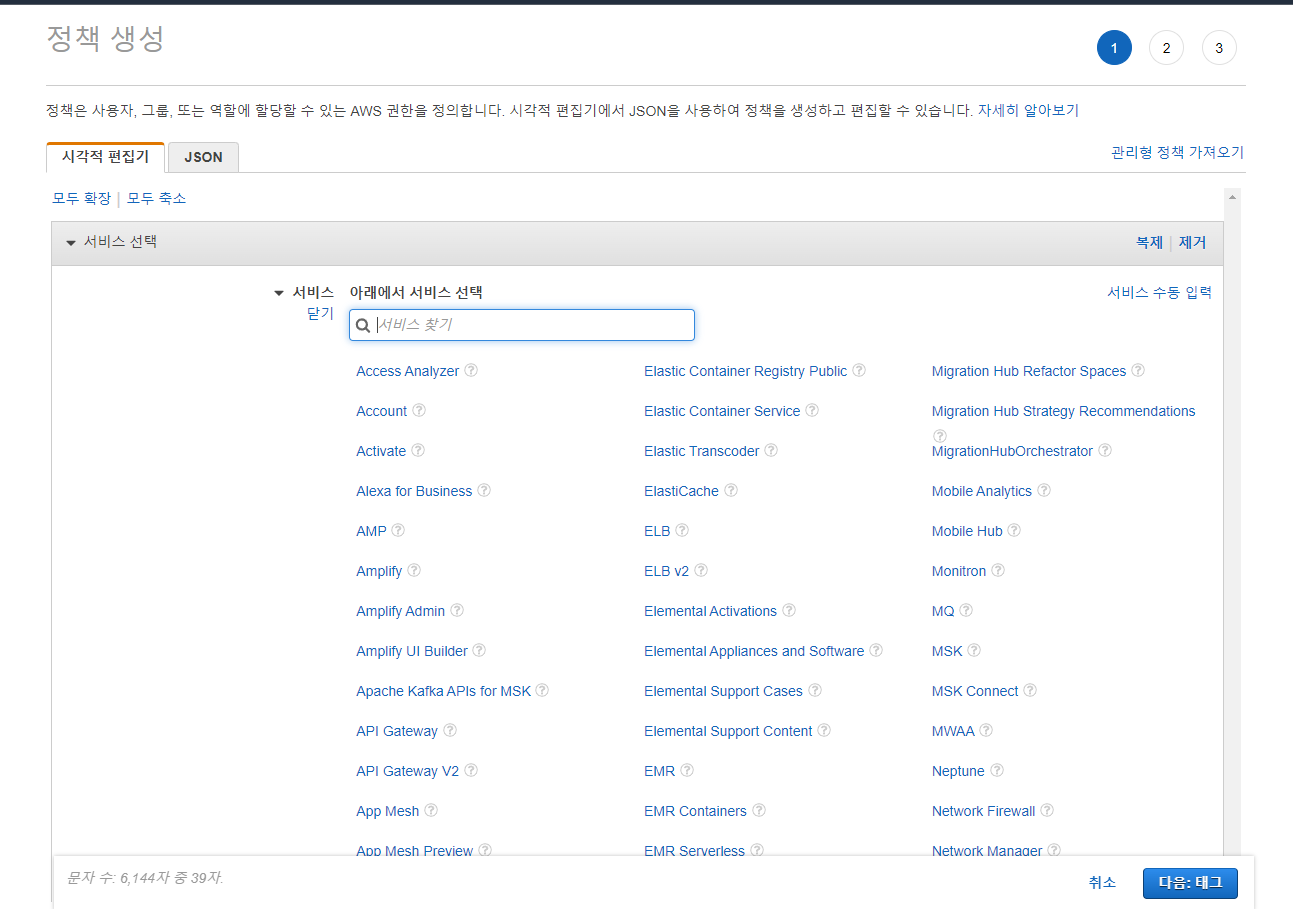Click help icon next to MigrationHubOrchestrator

point(1105,450)
